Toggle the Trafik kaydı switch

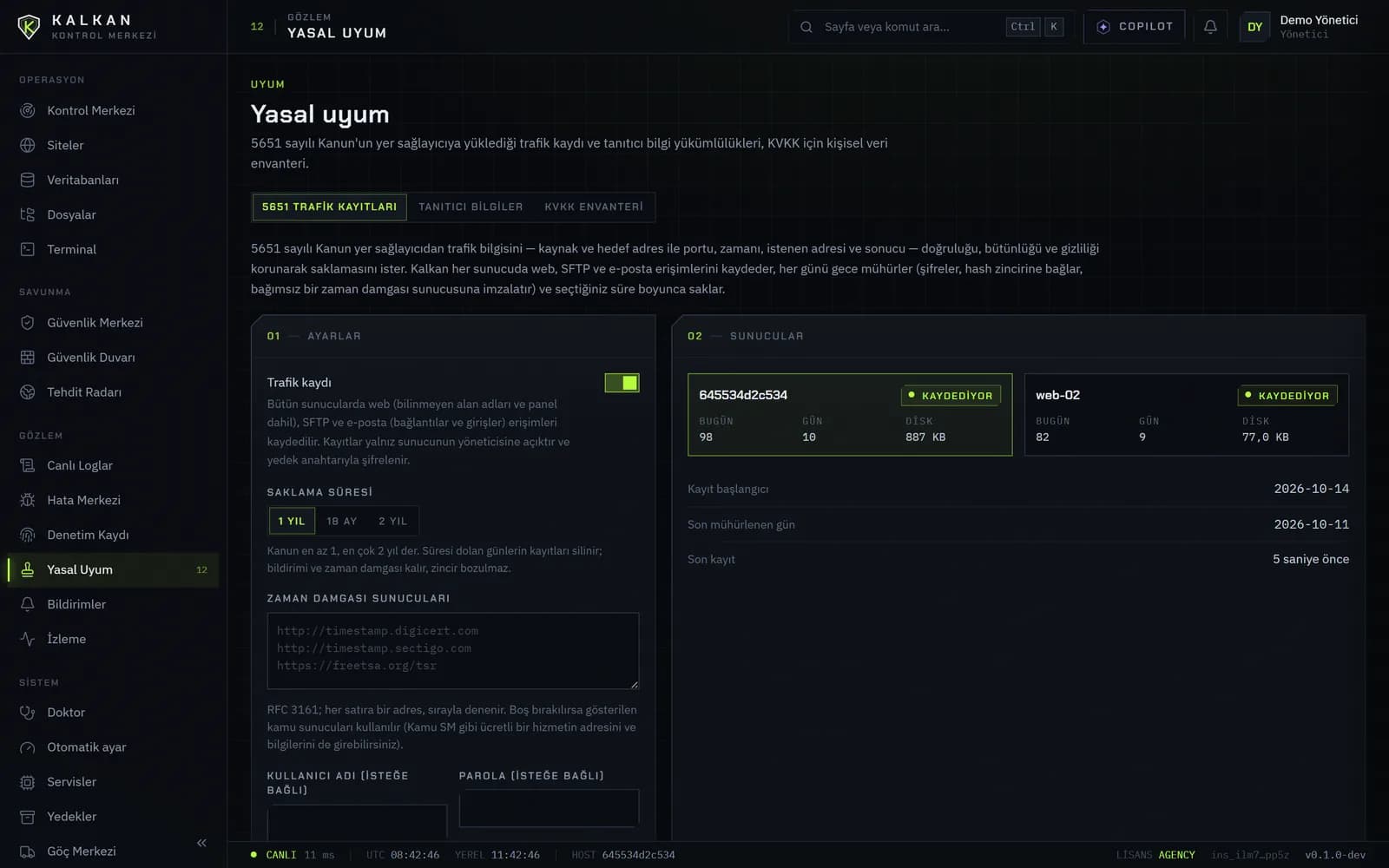click(622, 383)
